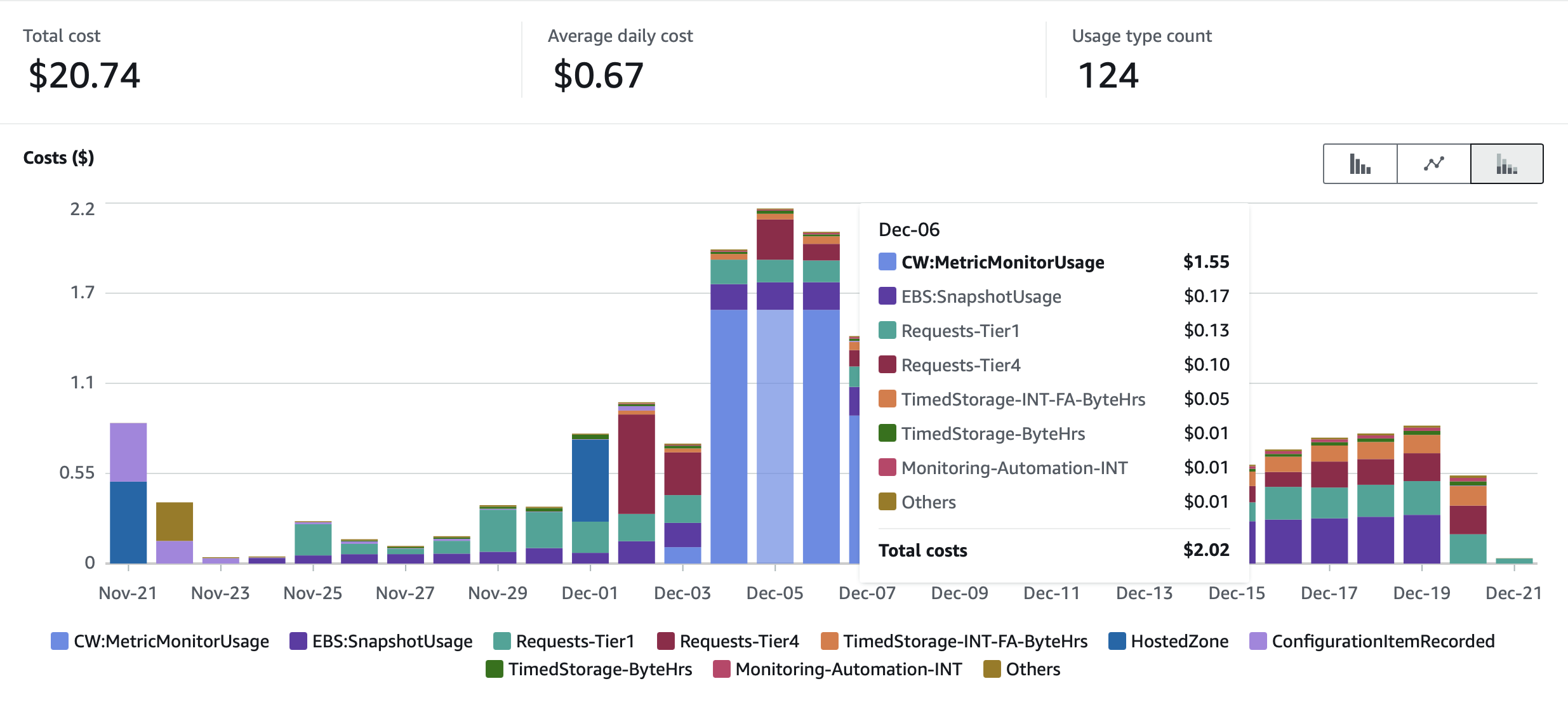
Task: Toggle Requests-Tier4 legend swatch at bottom
Action: (665, 641)
